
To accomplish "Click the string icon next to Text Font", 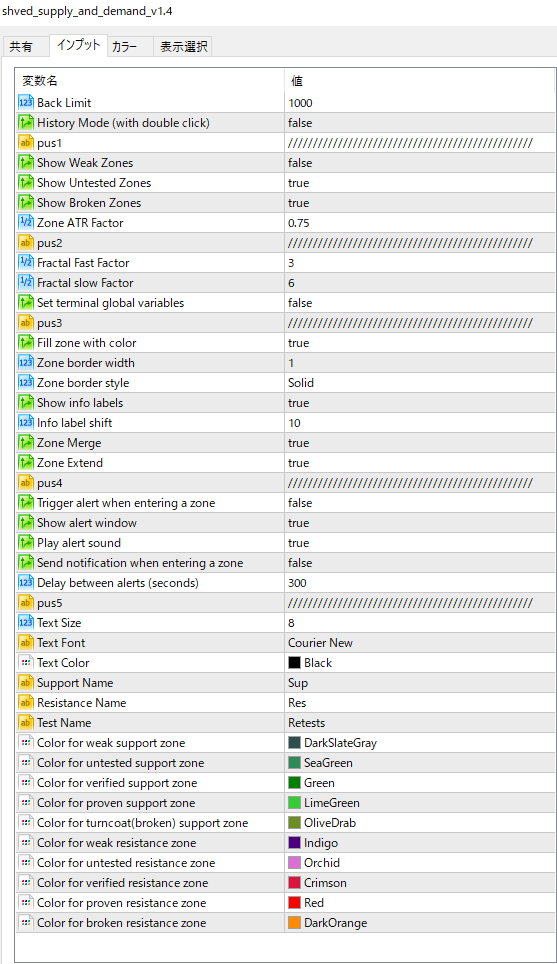I will pos(26,642).
